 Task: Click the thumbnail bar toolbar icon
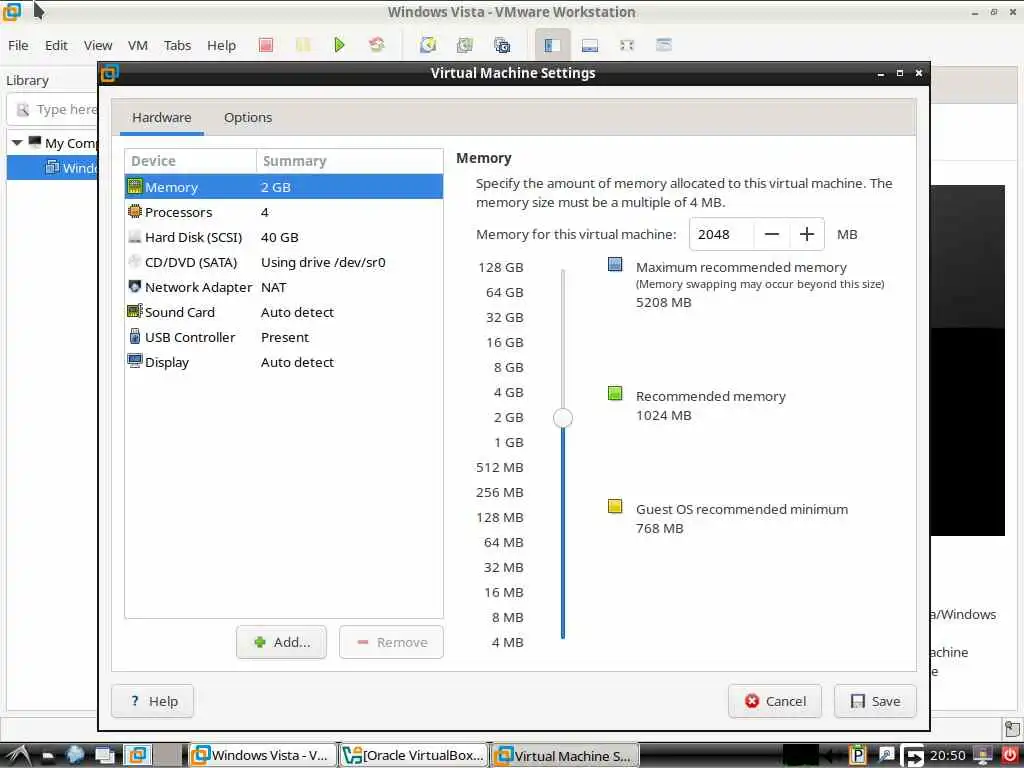click(x=590, y=45)
